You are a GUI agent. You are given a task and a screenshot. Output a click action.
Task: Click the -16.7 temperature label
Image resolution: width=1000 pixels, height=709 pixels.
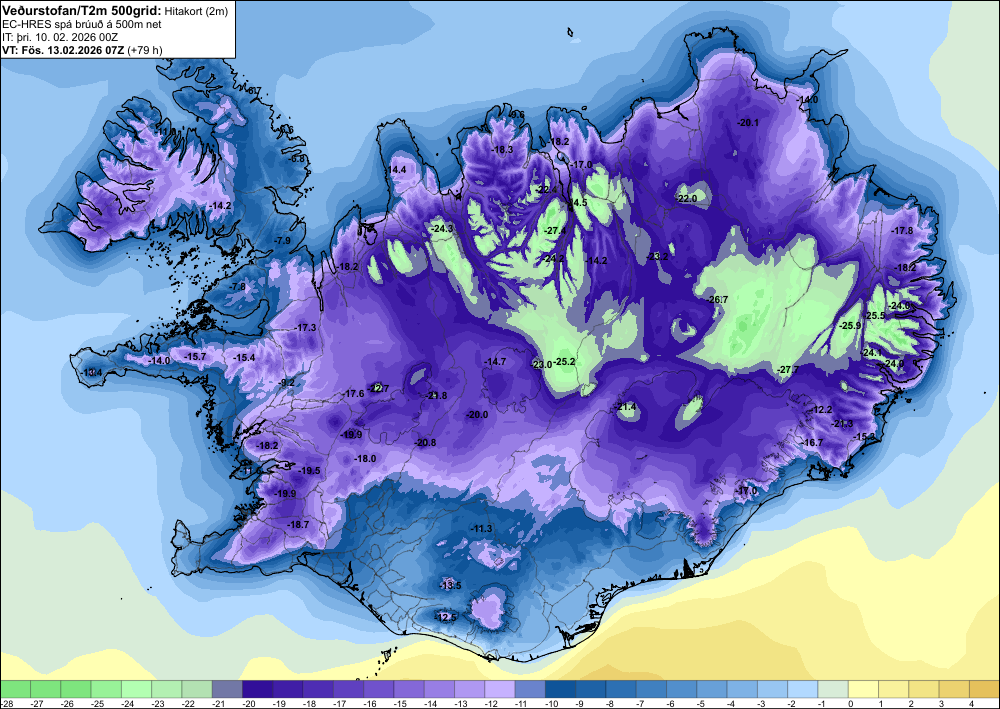coord(812,442)
